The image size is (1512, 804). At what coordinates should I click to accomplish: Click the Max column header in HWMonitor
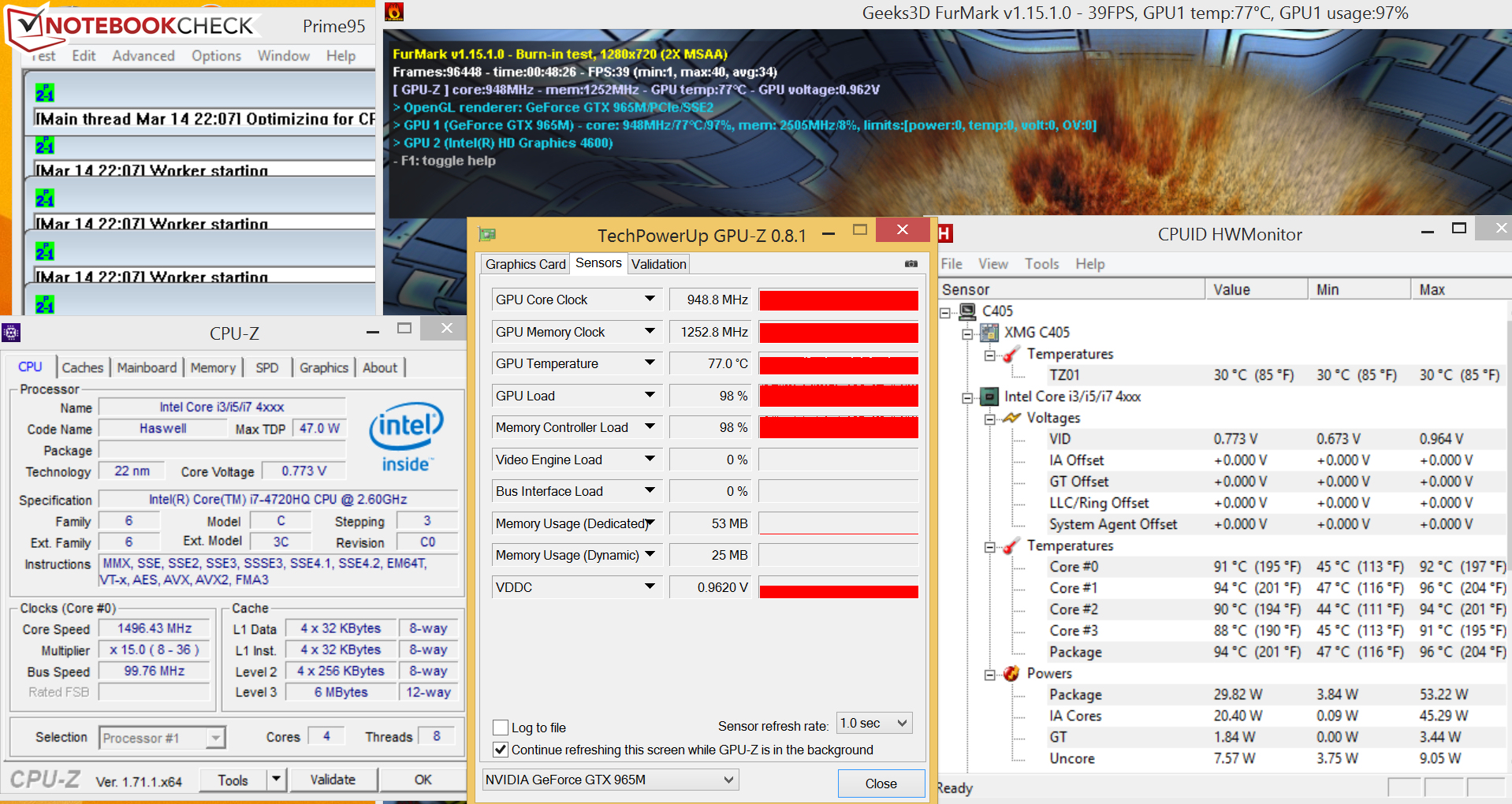[1461, 289]
